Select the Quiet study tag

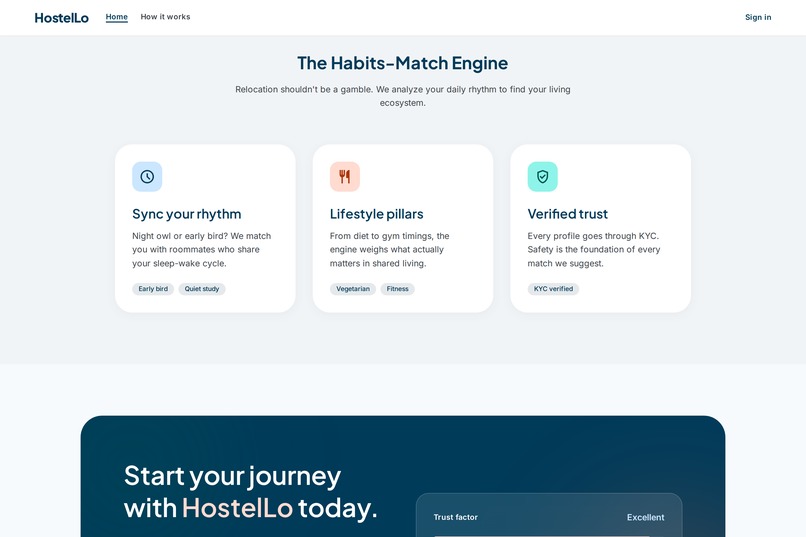click(x=202, y=289)
